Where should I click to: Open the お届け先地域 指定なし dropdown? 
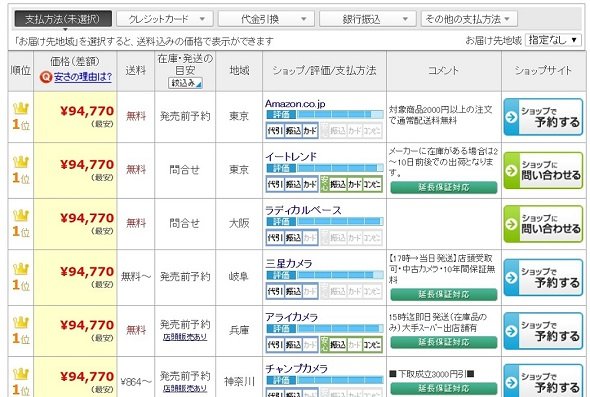tap(553, 40)
